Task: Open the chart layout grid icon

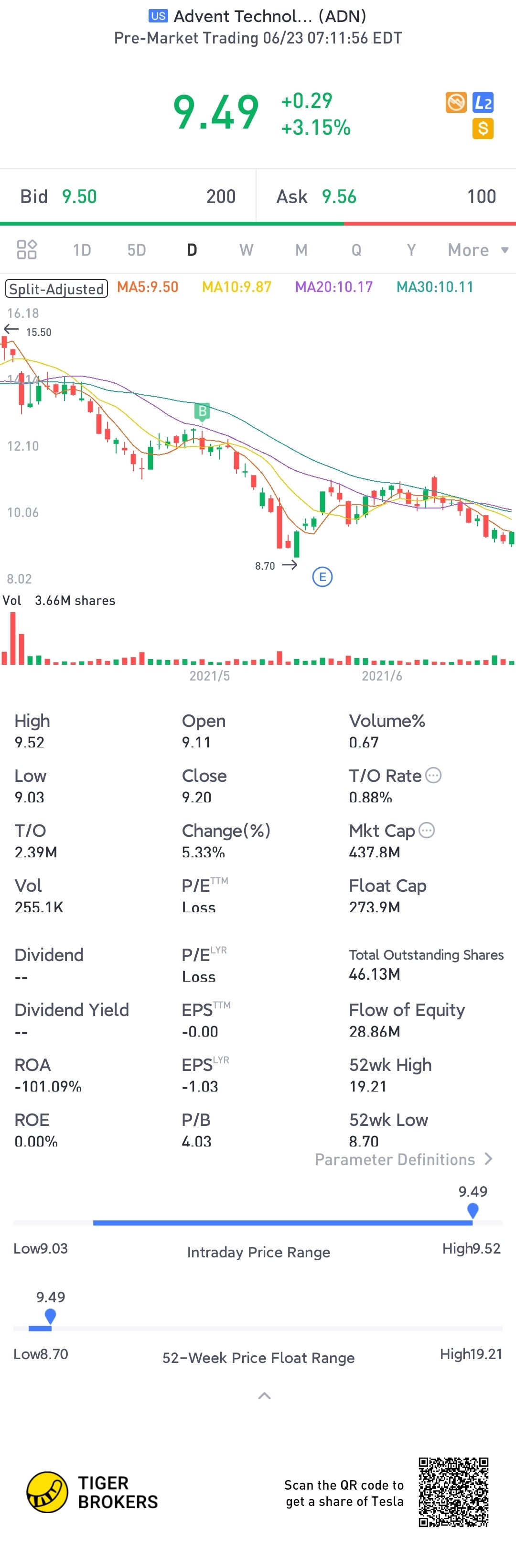Action: coord(27,249)
